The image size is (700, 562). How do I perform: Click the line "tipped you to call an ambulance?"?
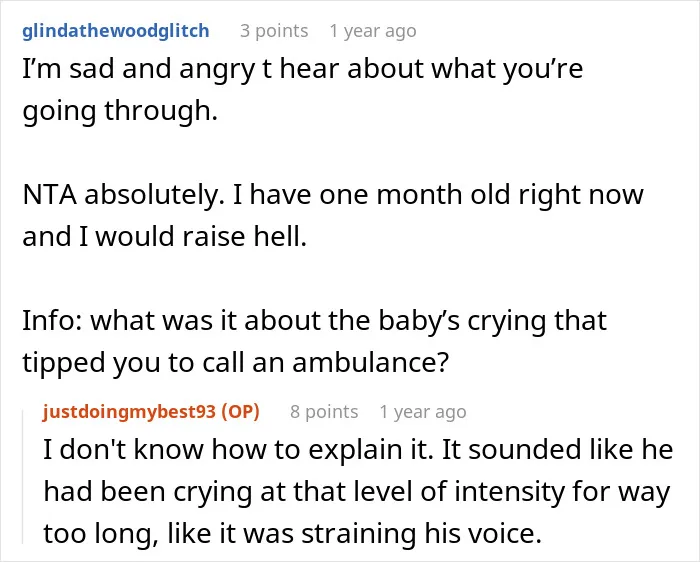pyautogui.click(x=235, y=362)
